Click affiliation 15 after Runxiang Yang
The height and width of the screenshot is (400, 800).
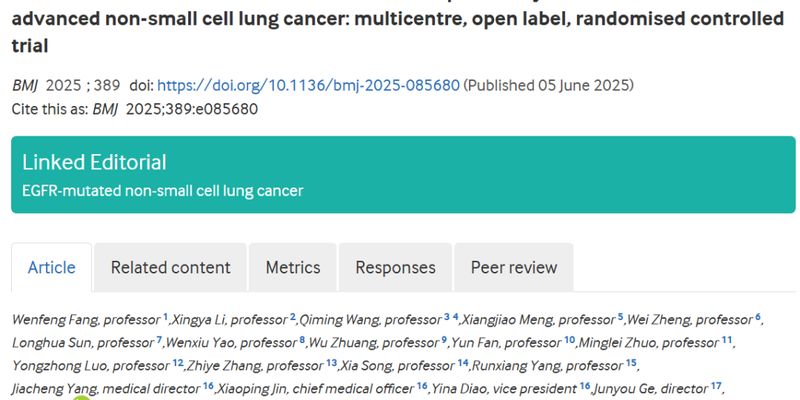pos(631,363)
